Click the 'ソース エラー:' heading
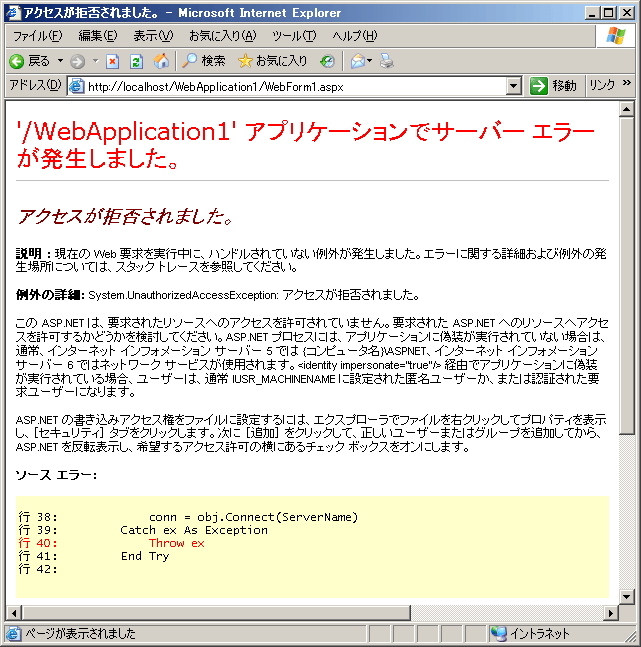Screen dimensions: 641x647 56,475
